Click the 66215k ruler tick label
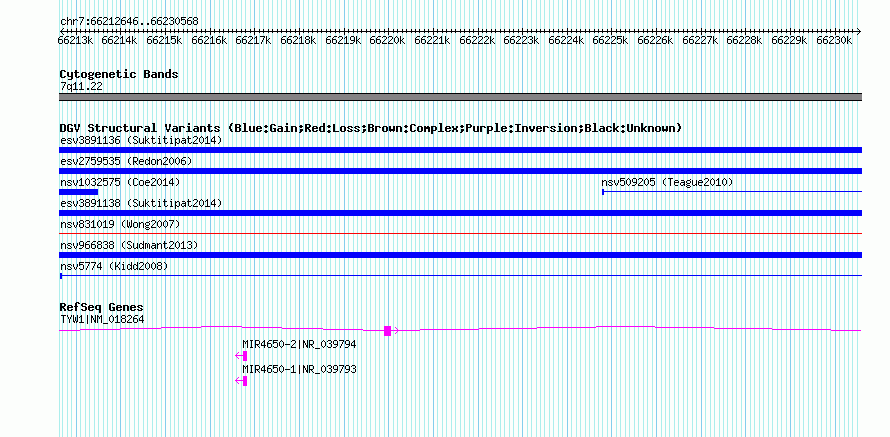The height and width of the screenshot is (437, 890). click(x=165, y=40)
